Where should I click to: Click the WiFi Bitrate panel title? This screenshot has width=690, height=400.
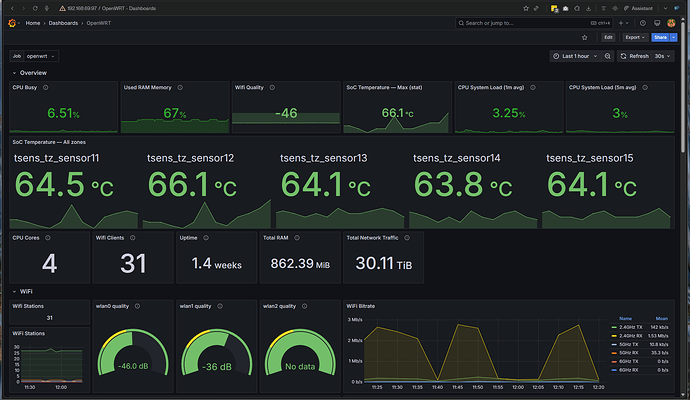pyautogui.click(x=360, y=306)
